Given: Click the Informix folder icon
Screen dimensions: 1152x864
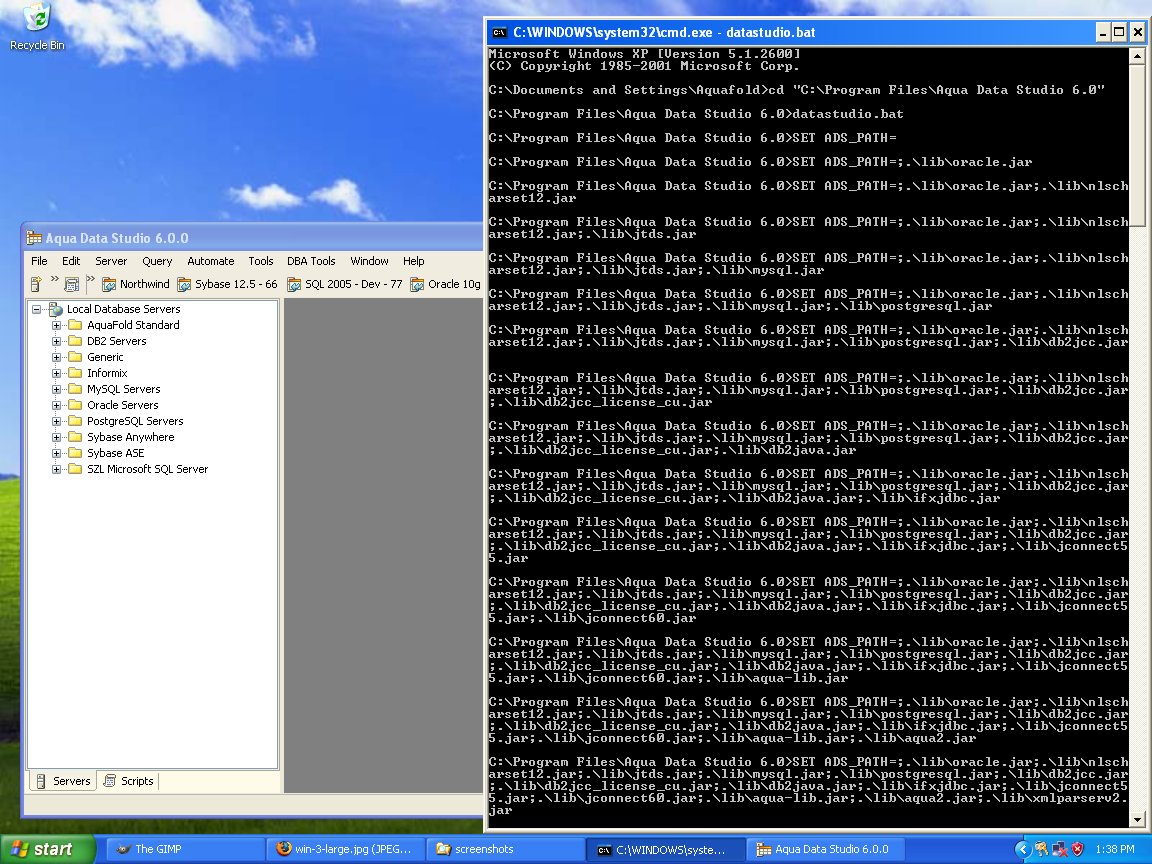Looking at the screenshot, I should pos(75,373).
